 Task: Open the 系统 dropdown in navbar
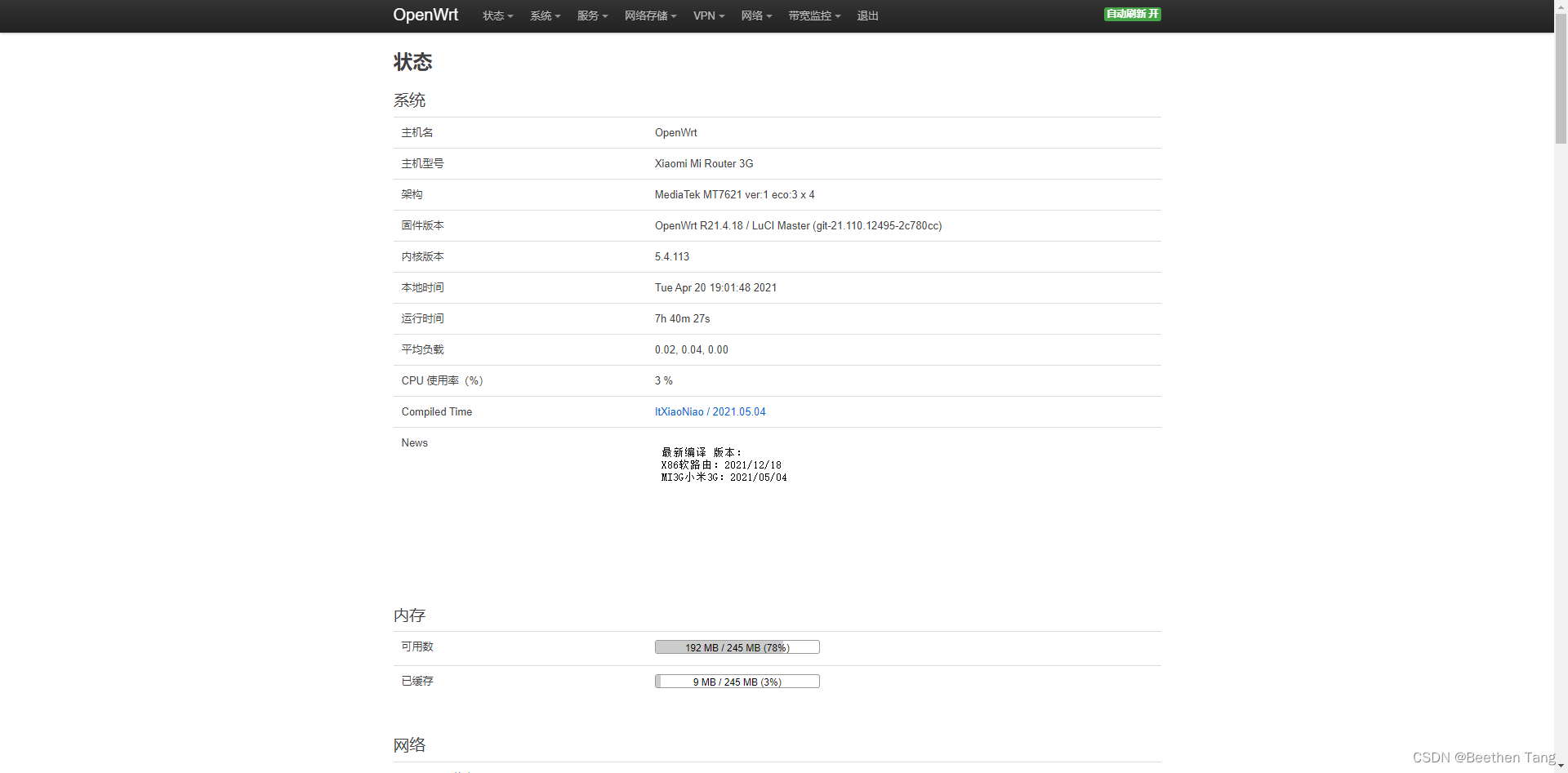point(545,16)
